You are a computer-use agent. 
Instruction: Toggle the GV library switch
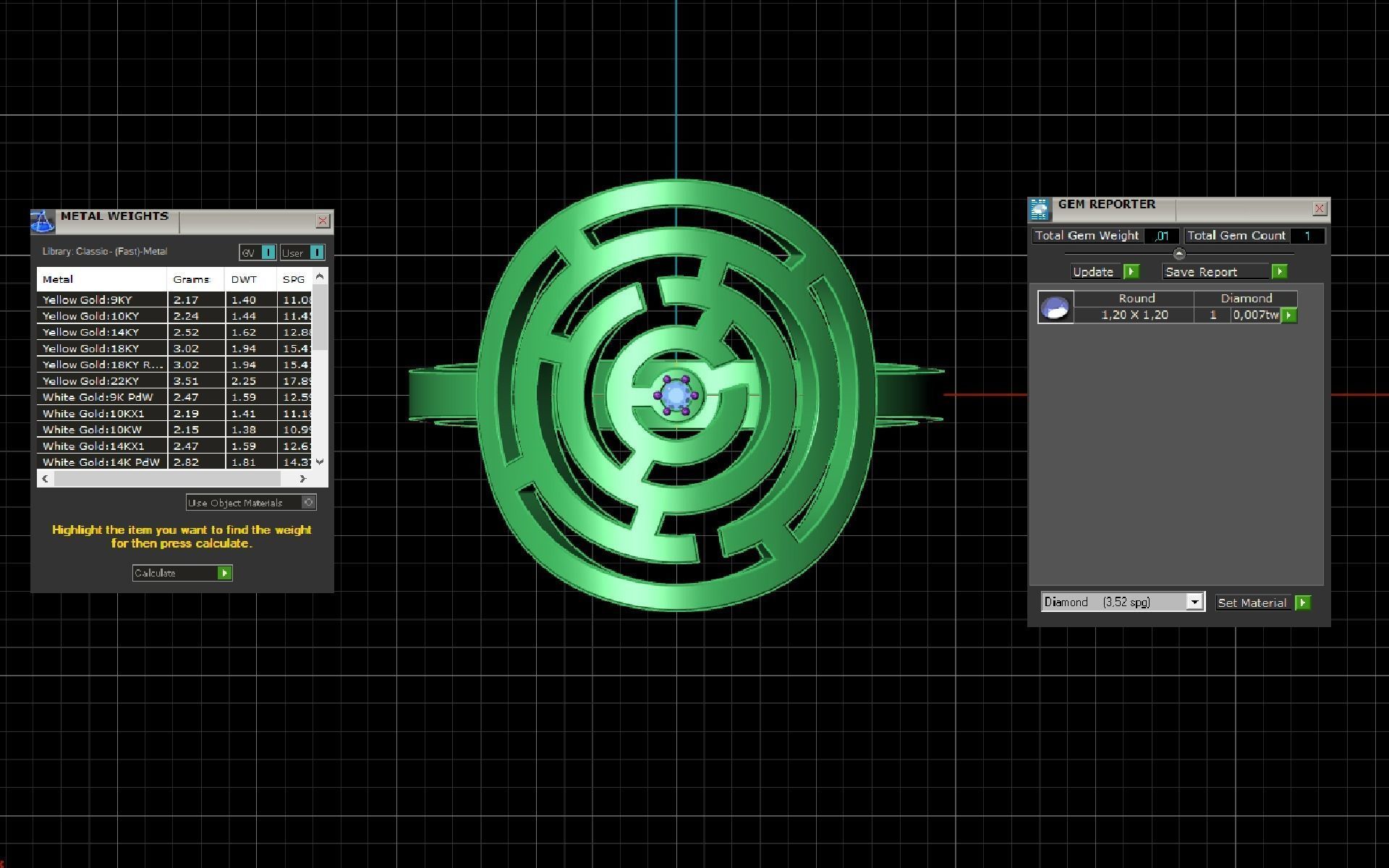tap(268, 252)
